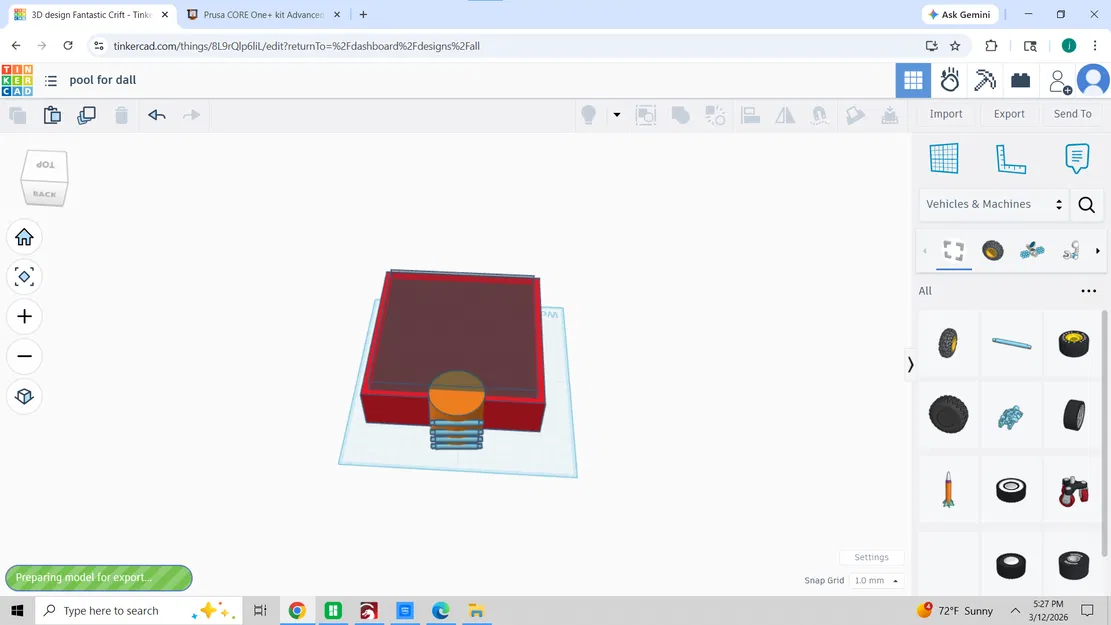Open the three-dot menu next to All

pos(1088,291)
